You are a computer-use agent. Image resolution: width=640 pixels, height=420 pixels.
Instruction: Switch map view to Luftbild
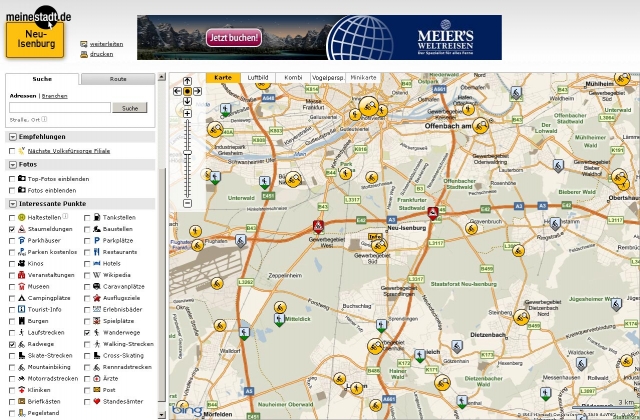point(257,77)
